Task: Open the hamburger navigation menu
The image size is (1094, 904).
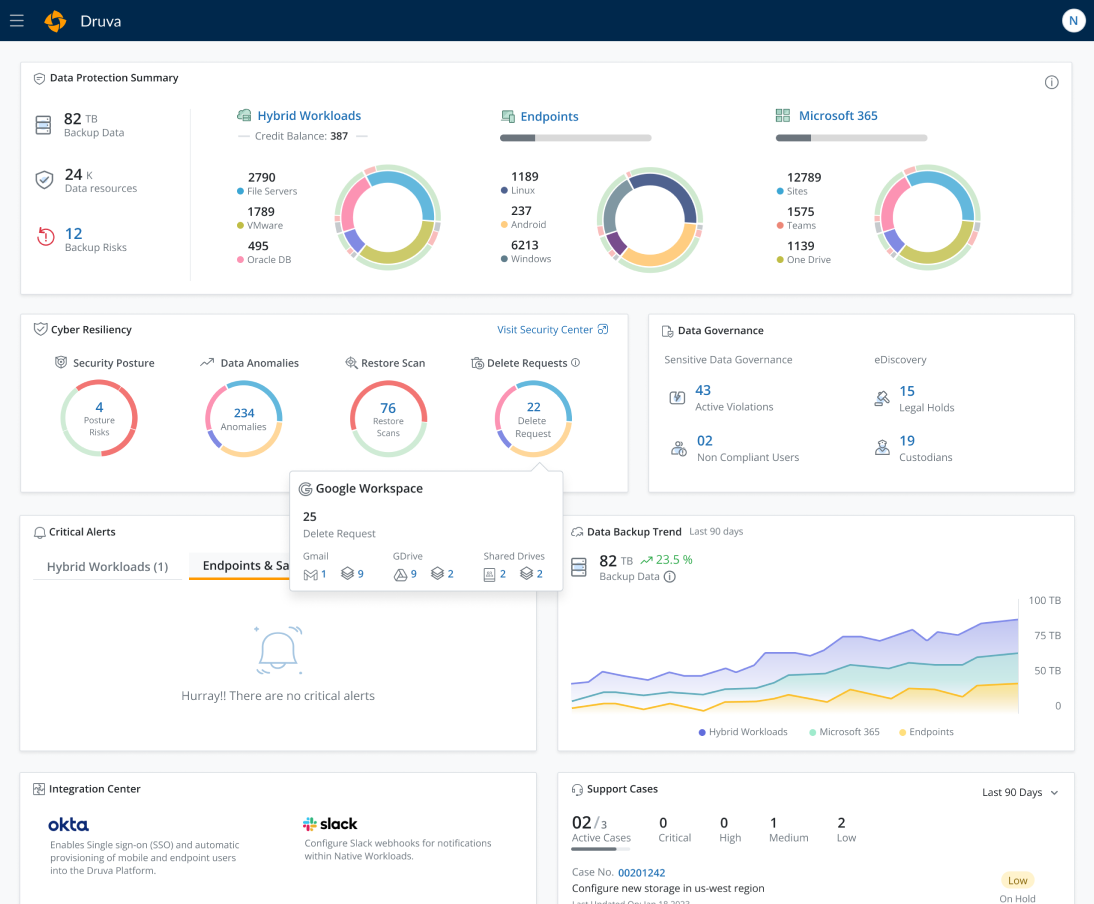Action: click(16, 21)
